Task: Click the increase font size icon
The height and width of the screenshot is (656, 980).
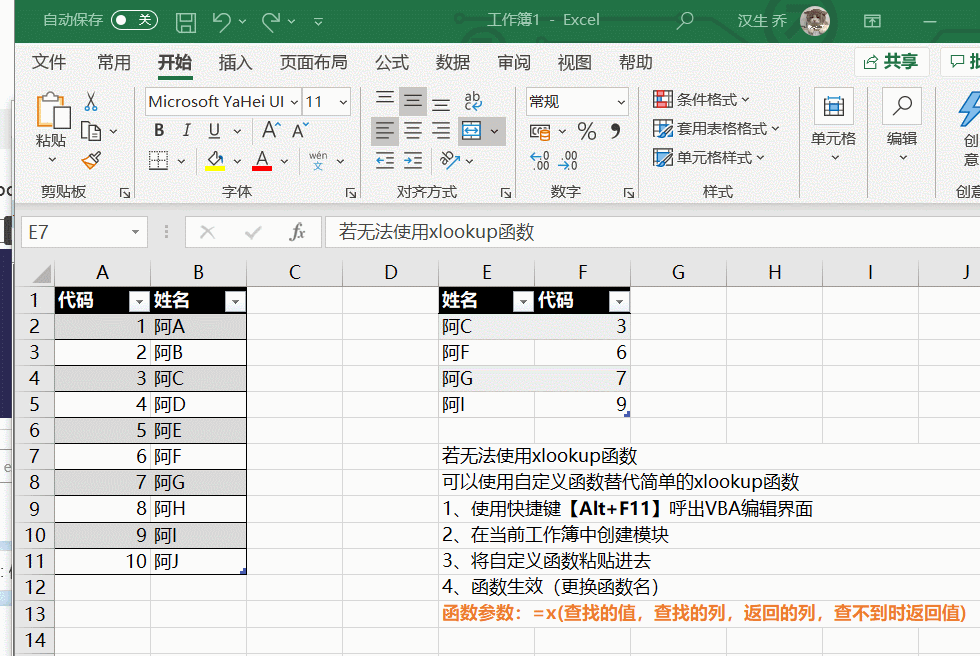Action: [269, 129]
